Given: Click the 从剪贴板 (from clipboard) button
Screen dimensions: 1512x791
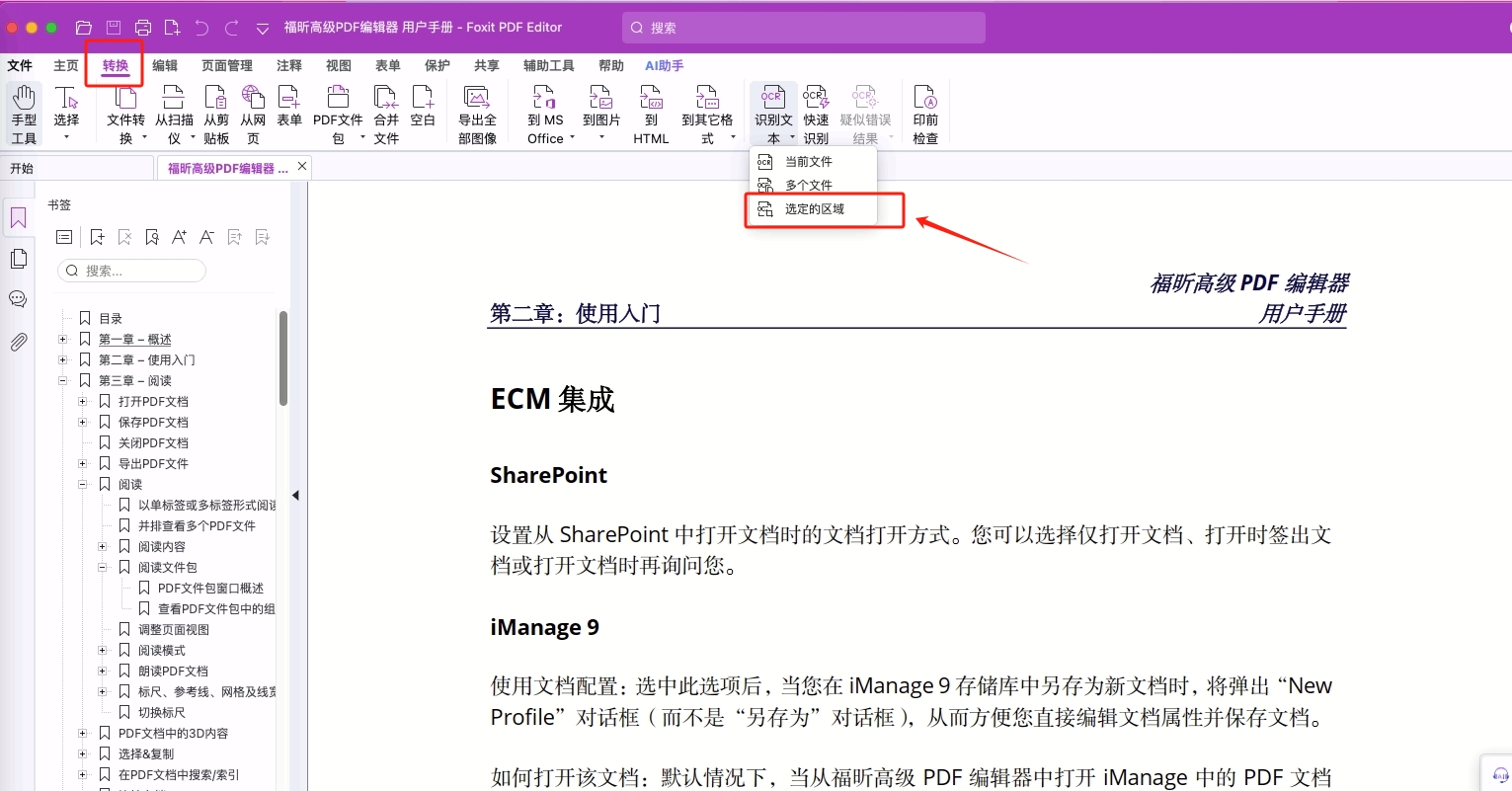Looking at the screenshot, I should pyautogui.click(x=216, y=115).
